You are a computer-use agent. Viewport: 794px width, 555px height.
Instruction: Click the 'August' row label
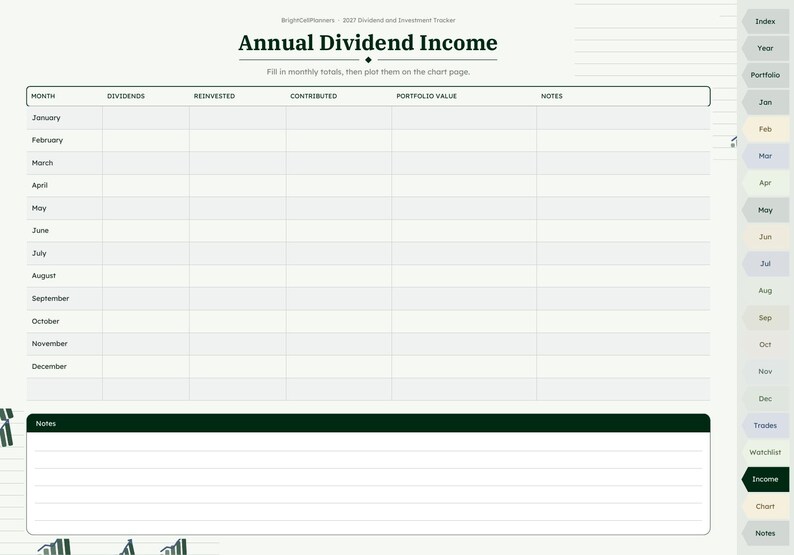(x=44, y=276)
